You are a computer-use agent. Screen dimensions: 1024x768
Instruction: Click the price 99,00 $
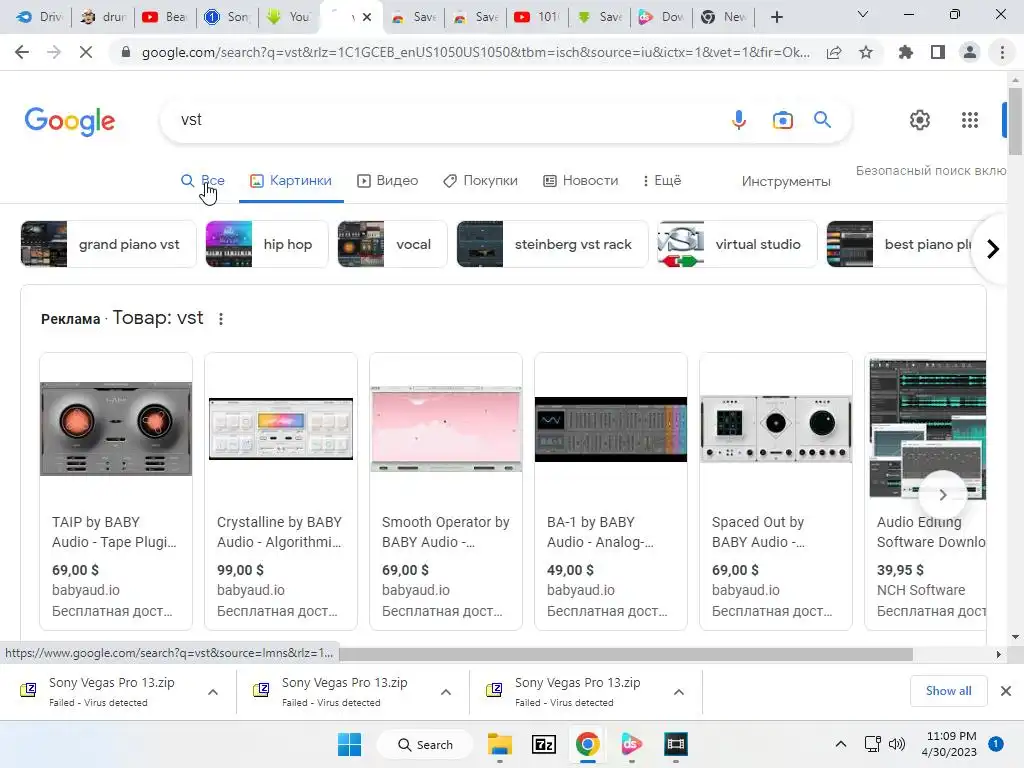click(240, 570)
